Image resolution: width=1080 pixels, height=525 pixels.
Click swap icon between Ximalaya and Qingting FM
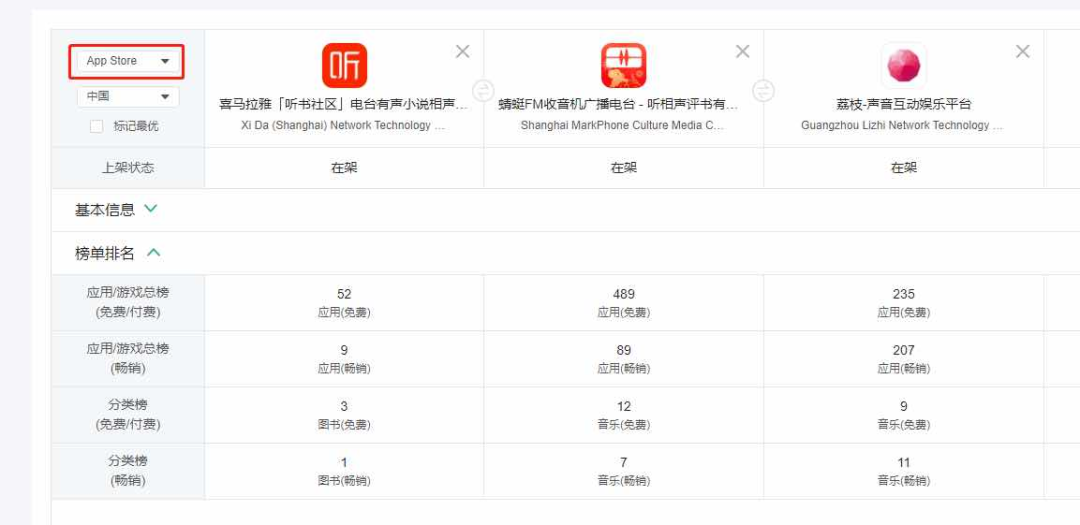click(x=483, y=91)
